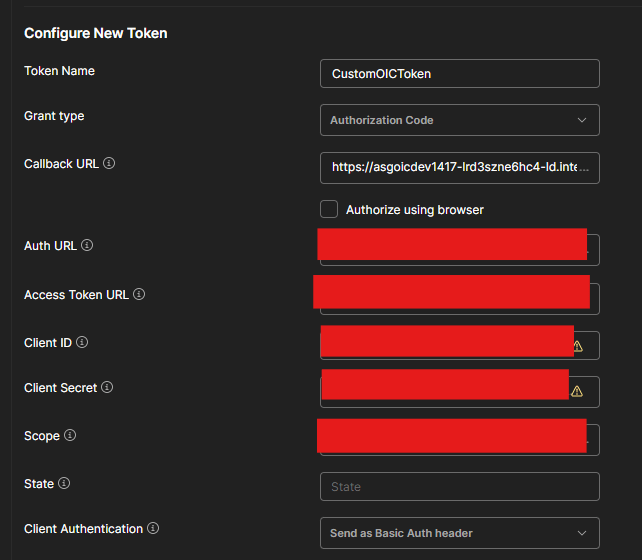This screenshot has height=560, width=642.
Task: Click the warning icon in Client Secret field
Action: pyautogui.click(x=577, y=391)
